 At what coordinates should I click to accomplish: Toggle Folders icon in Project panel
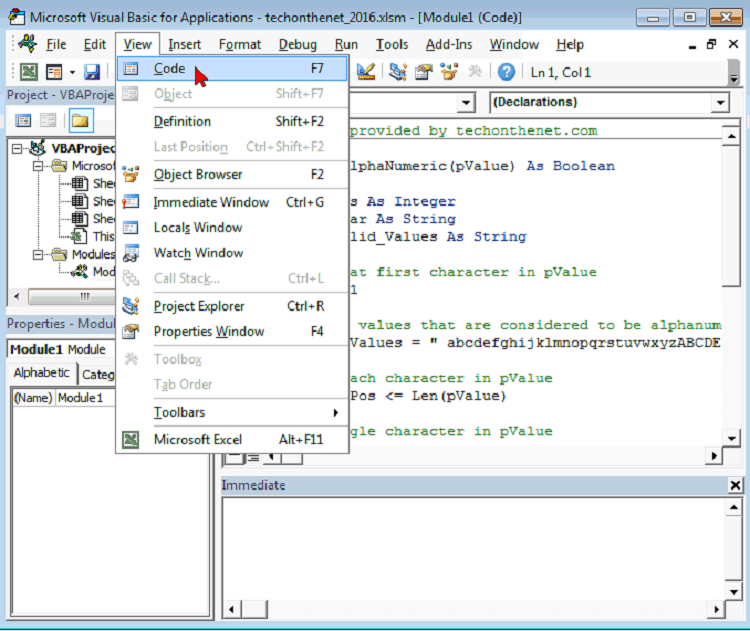(x=80, y=120)
